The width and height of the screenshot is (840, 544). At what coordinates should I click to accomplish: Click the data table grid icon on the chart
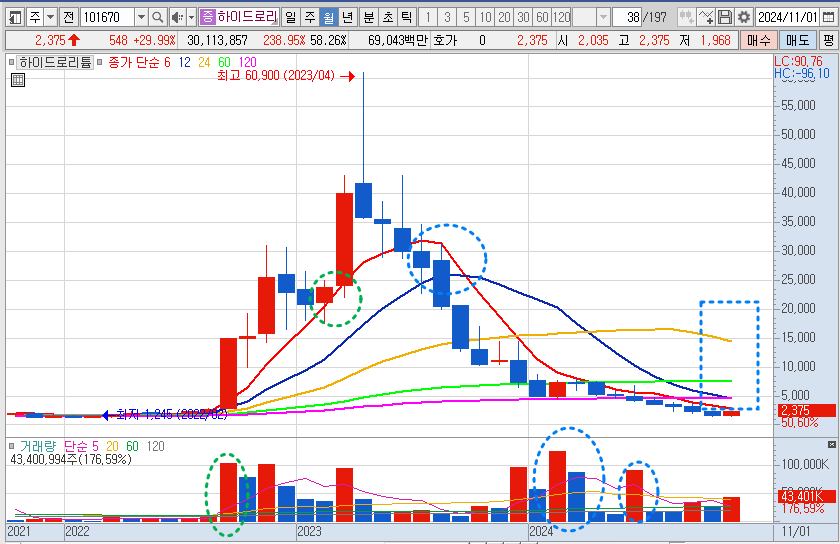pos(18,80)
